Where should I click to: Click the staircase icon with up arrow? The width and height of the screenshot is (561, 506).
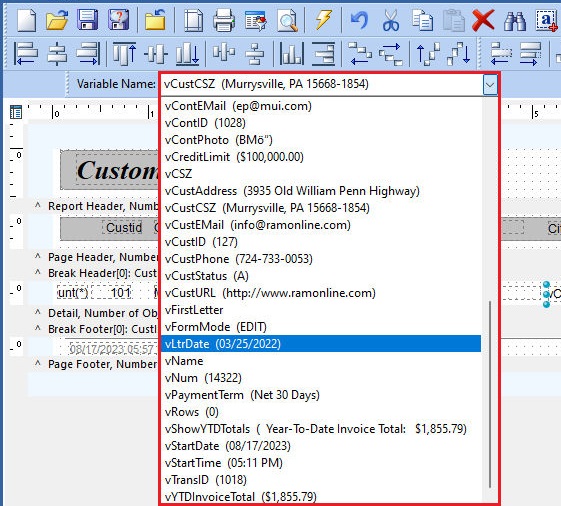click(428, 54)
